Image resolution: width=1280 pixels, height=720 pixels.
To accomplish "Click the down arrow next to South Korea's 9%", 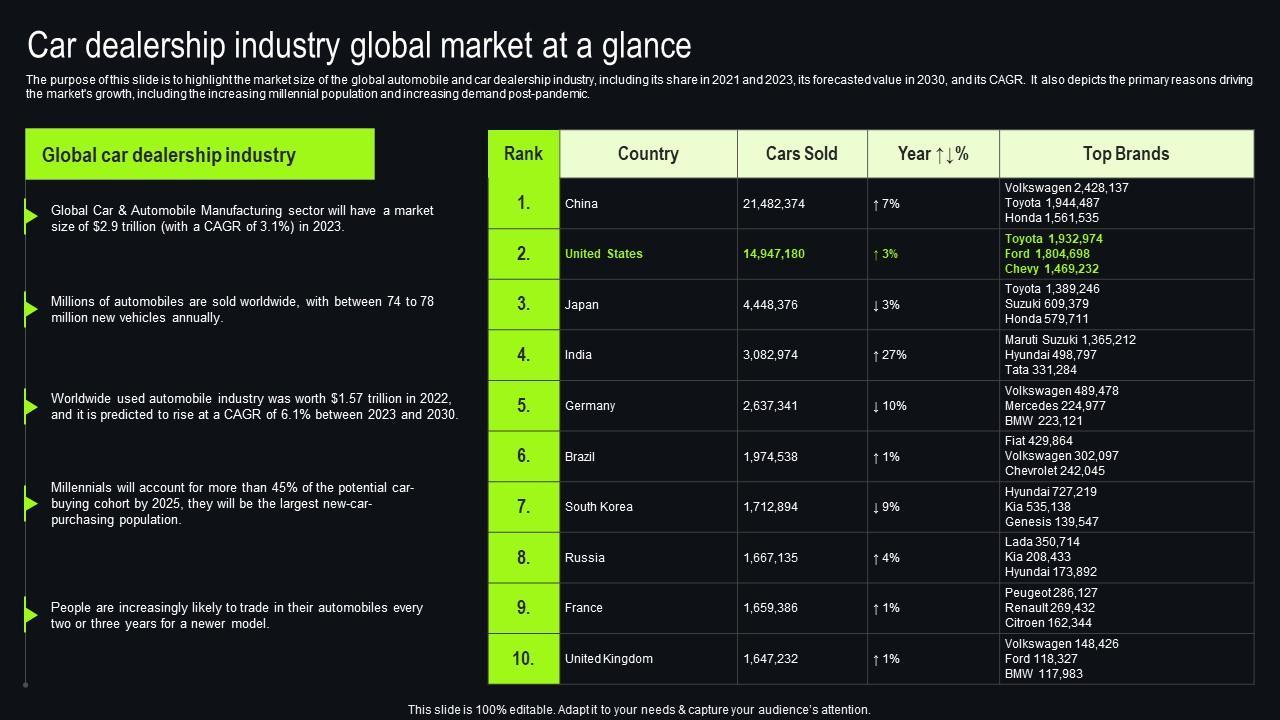I will point(876,507).
